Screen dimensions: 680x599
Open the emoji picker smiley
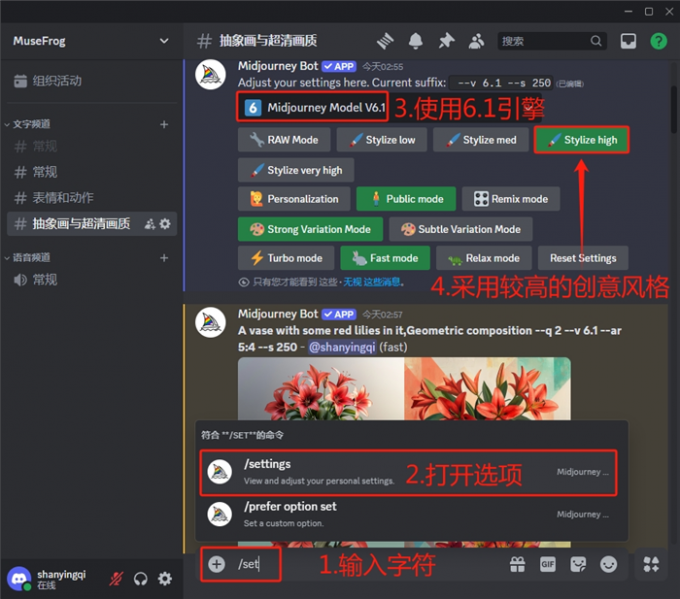(608, 564)
